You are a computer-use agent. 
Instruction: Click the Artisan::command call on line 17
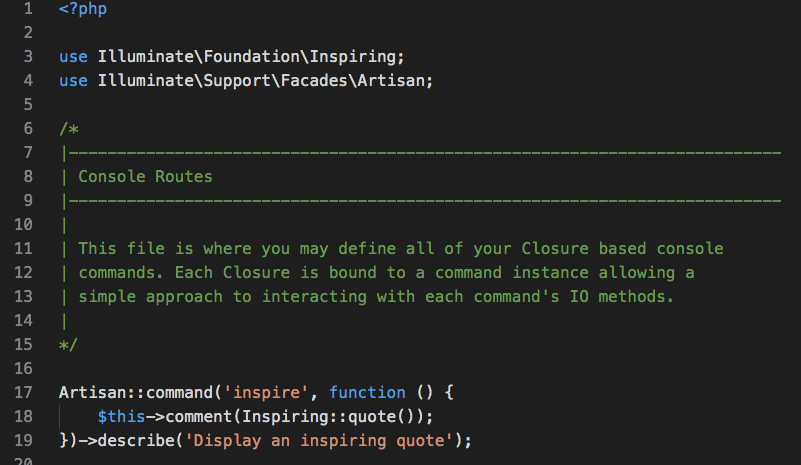(x=136, y=392)
